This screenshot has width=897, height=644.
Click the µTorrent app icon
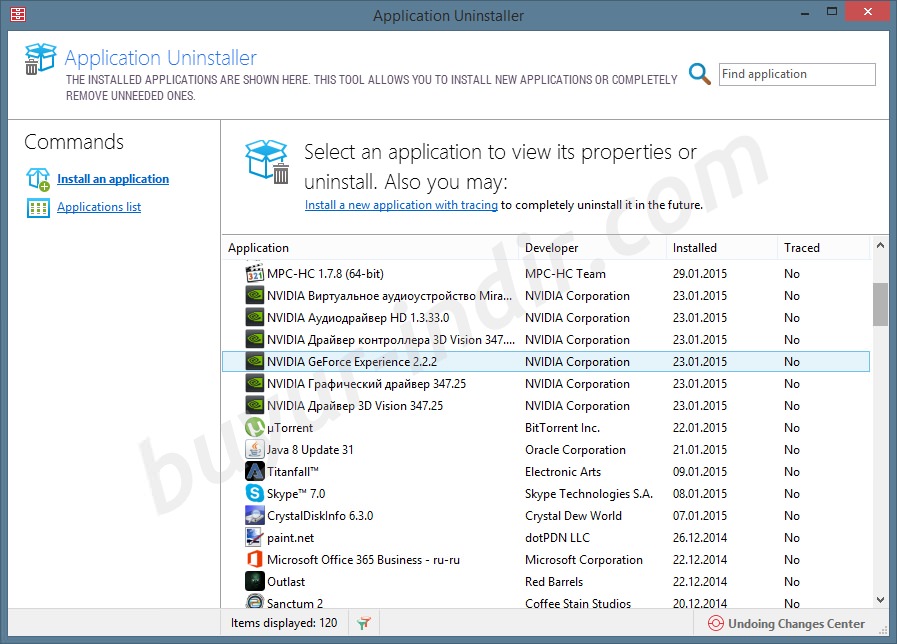pyautogui.click(x=255, y=427)
